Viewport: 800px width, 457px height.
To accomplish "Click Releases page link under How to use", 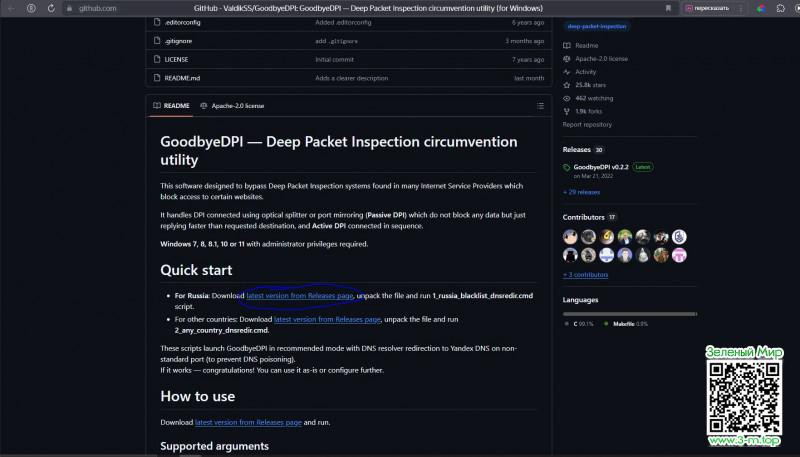I will click(x=248, y=423).
